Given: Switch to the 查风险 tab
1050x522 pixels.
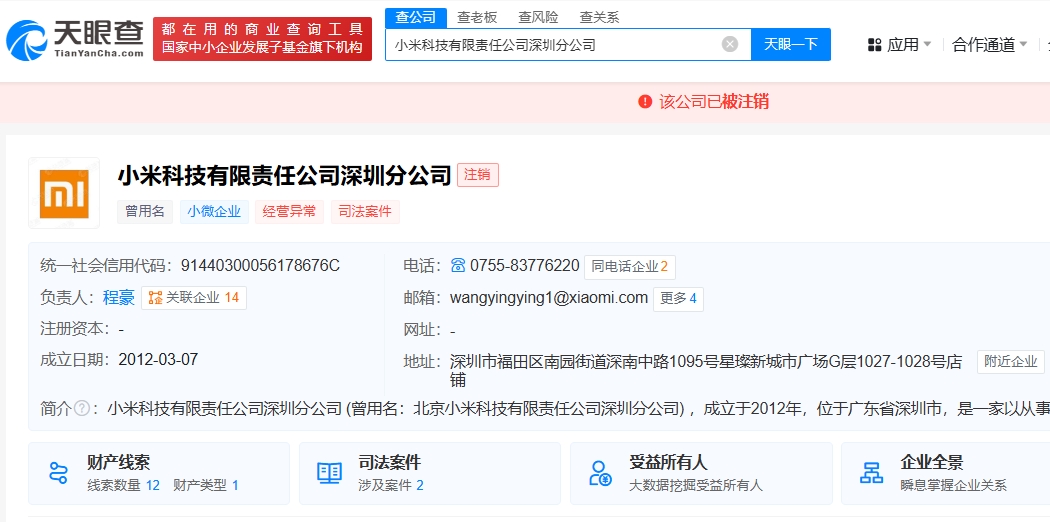Looking at the screenshot, I should (x=538, y=17).
